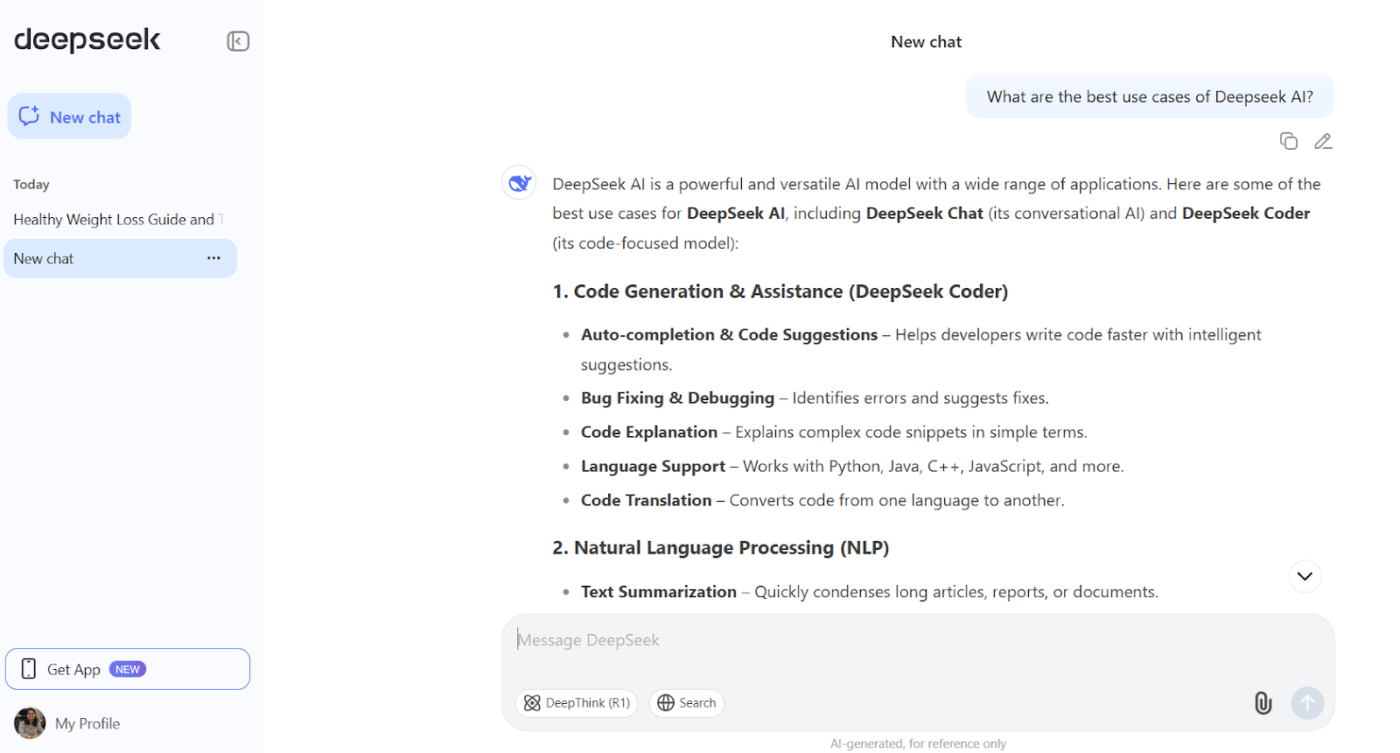Image resolution: width=1400 pixels, height=753 pixels.
Task: Click the Today section label
Action: (31, 184)
